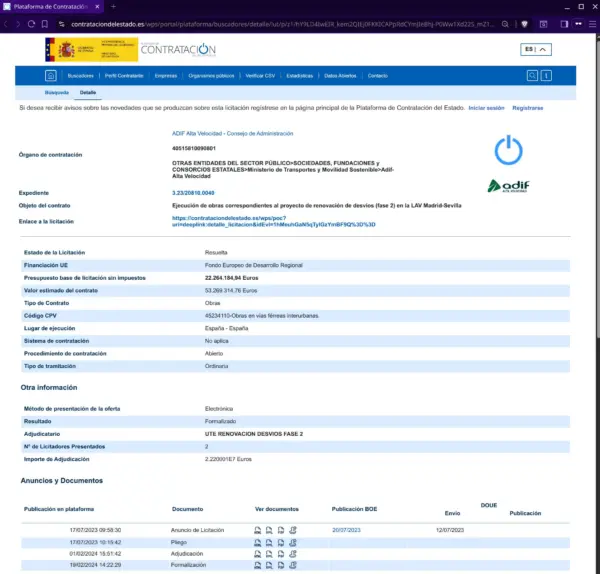Screen dimensions: 600x574
Task: Open PDF version of Anuncio de Licitación
Action: click(281, 530)
